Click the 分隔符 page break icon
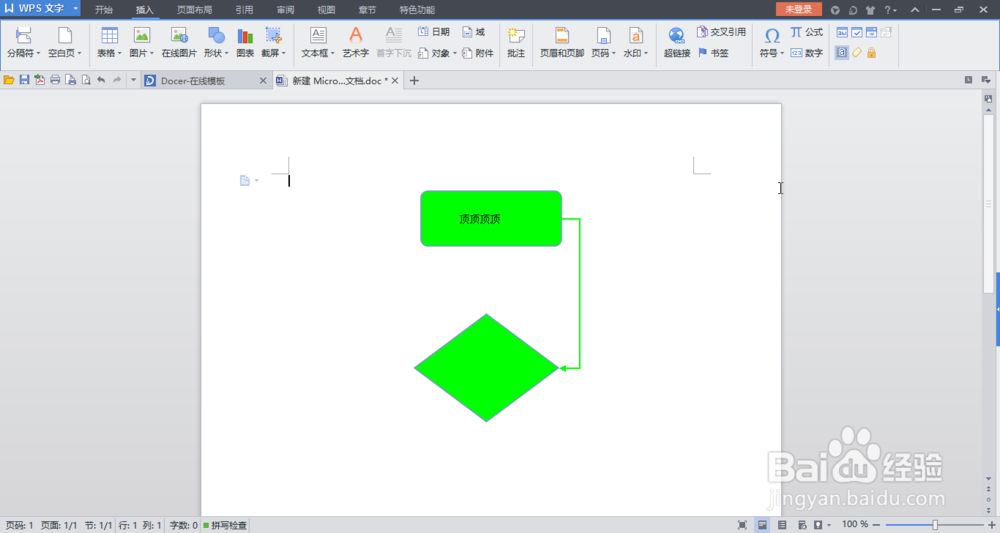This screenshot has width=1000, height=533. coord(23,36)
